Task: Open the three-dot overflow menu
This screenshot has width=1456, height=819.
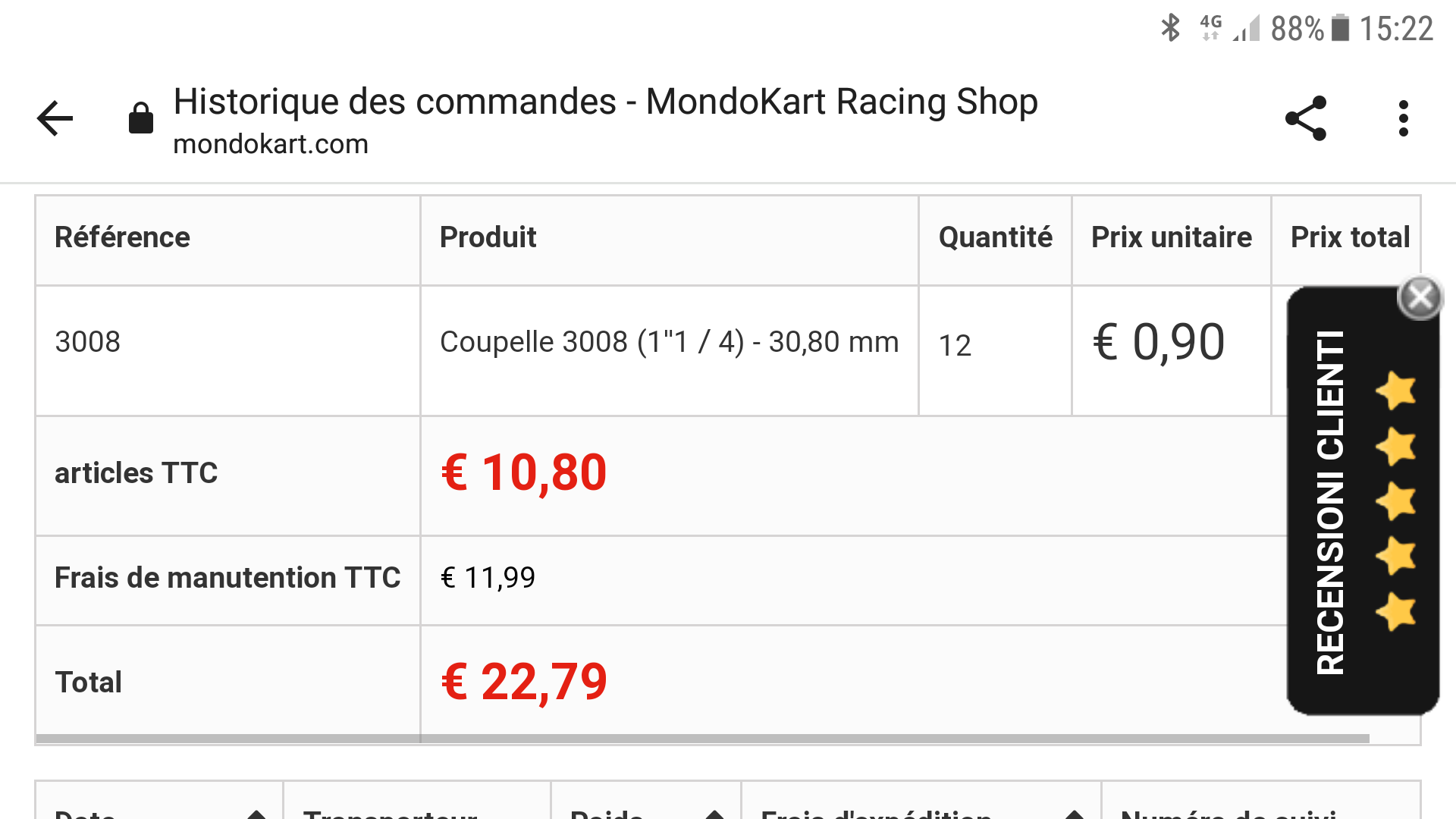Action: coord(1404,119)
